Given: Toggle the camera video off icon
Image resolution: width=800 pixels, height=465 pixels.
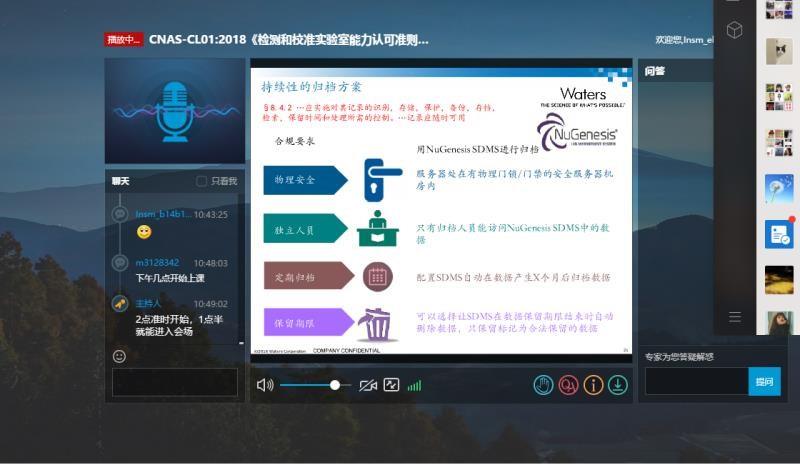Looking at the screenshot, I should [x=367, y=385].
